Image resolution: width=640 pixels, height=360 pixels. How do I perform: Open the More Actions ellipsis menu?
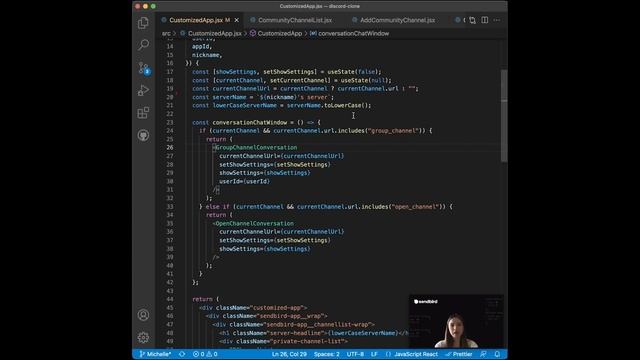497,20
